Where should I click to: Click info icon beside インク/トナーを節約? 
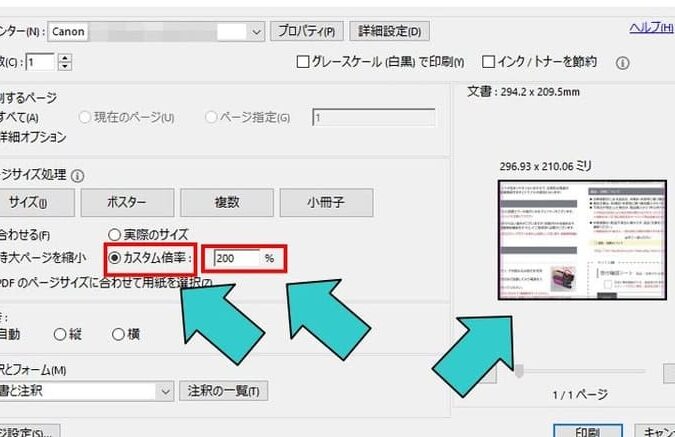(x=622, y=63)
